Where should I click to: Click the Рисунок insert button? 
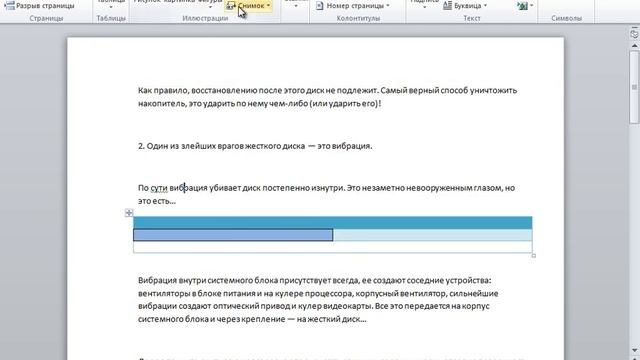click(x=147, y=2)
